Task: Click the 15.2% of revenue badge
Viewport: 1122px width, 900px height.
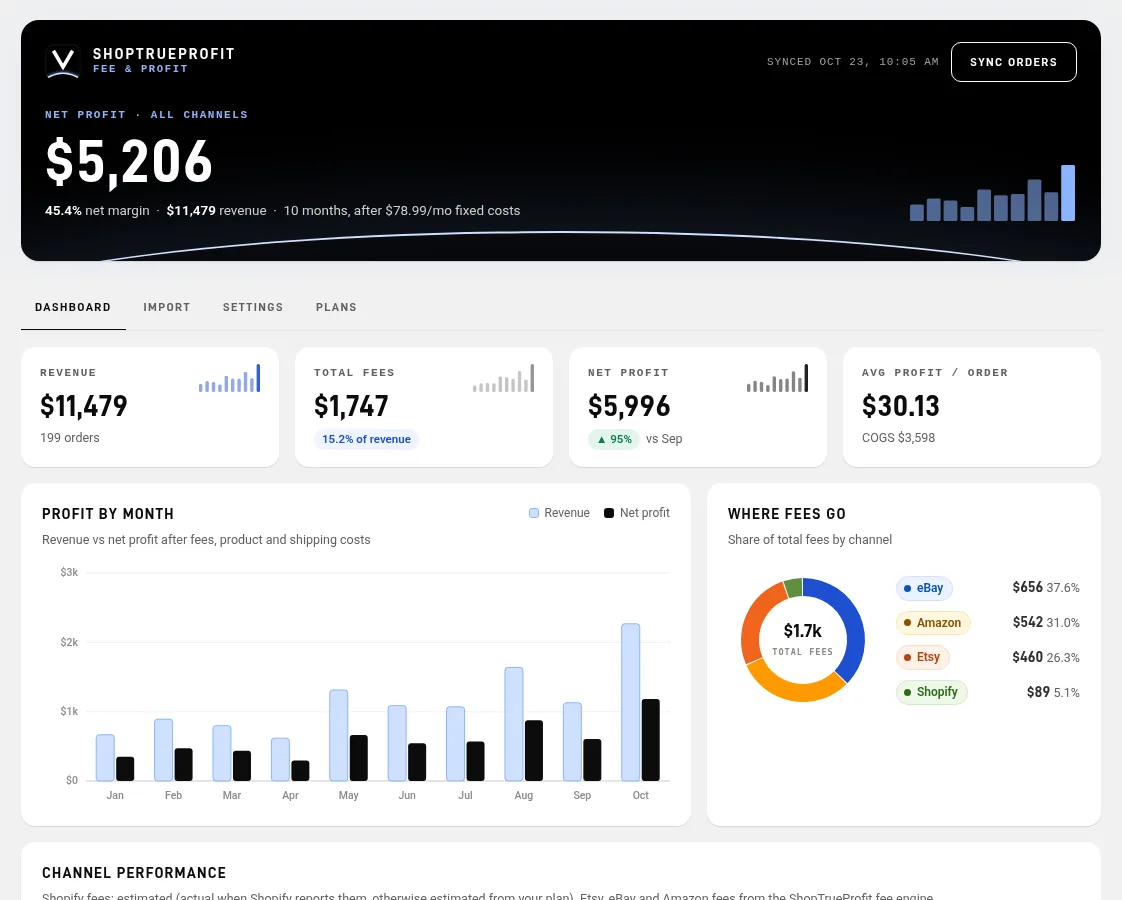Action: click(366, 439)
